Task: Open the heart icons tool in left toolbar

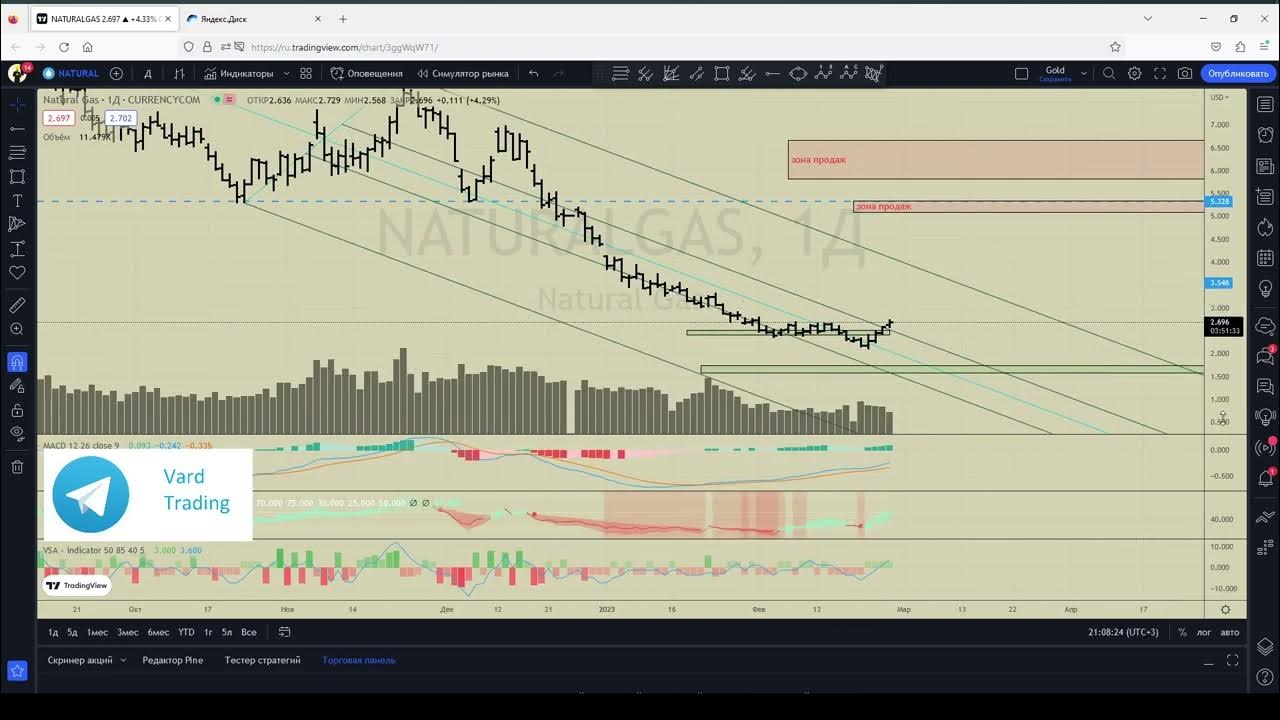Action: point(17,273)
